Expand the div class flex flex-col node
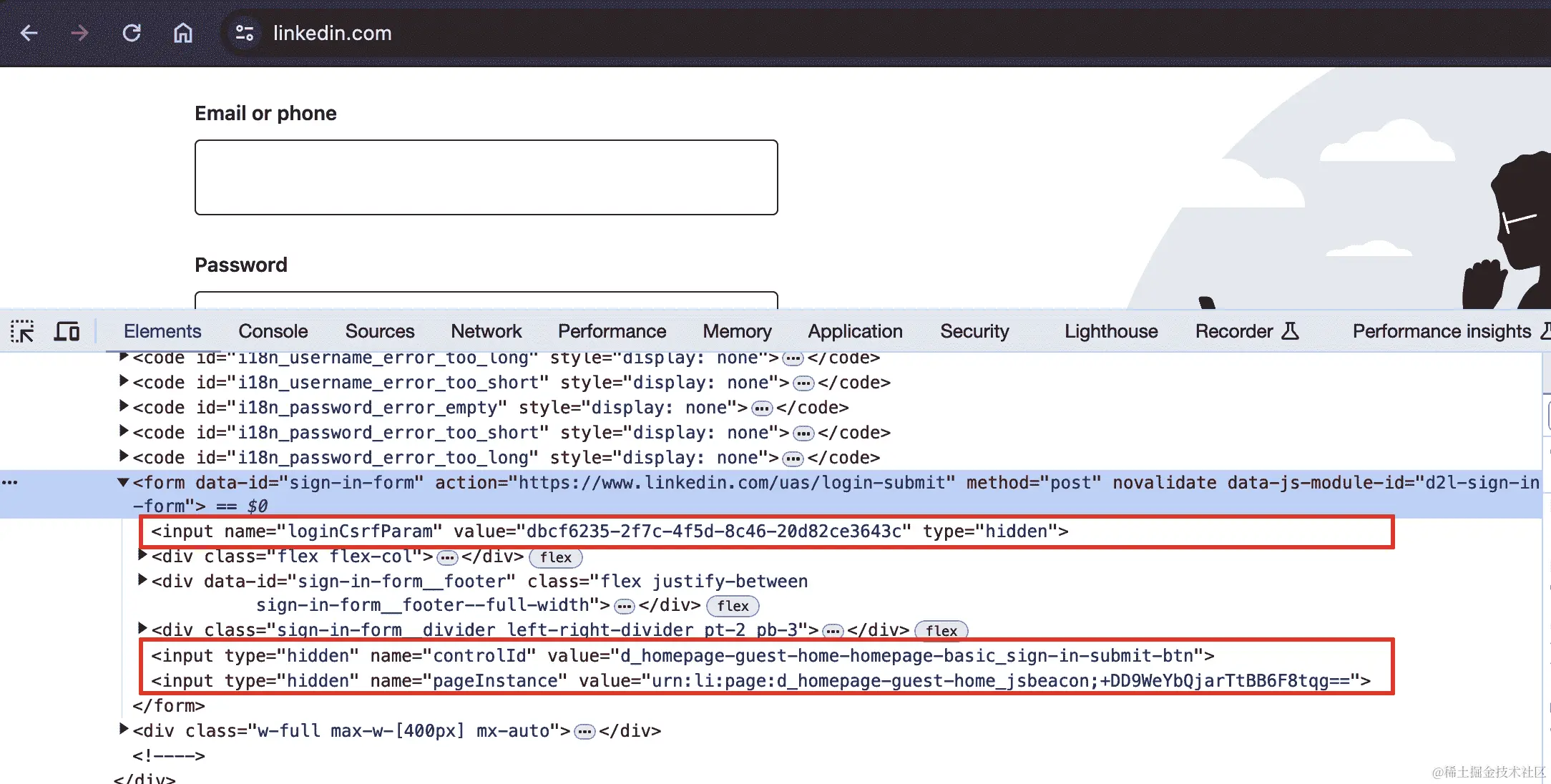1551x784 pixels. click(142, 555)
